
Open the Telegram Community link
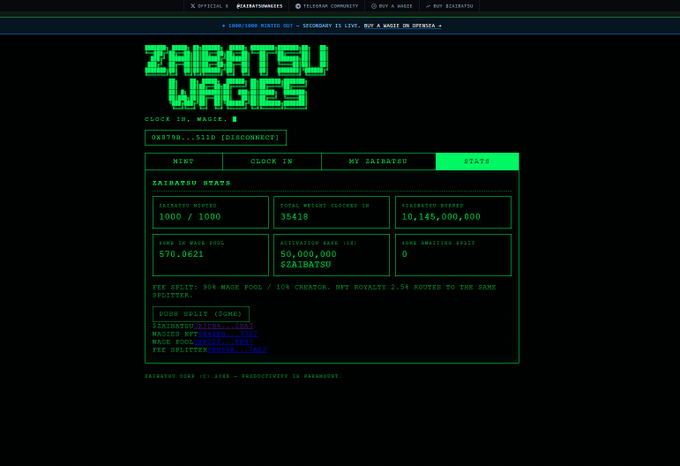[x=327, y=6]
